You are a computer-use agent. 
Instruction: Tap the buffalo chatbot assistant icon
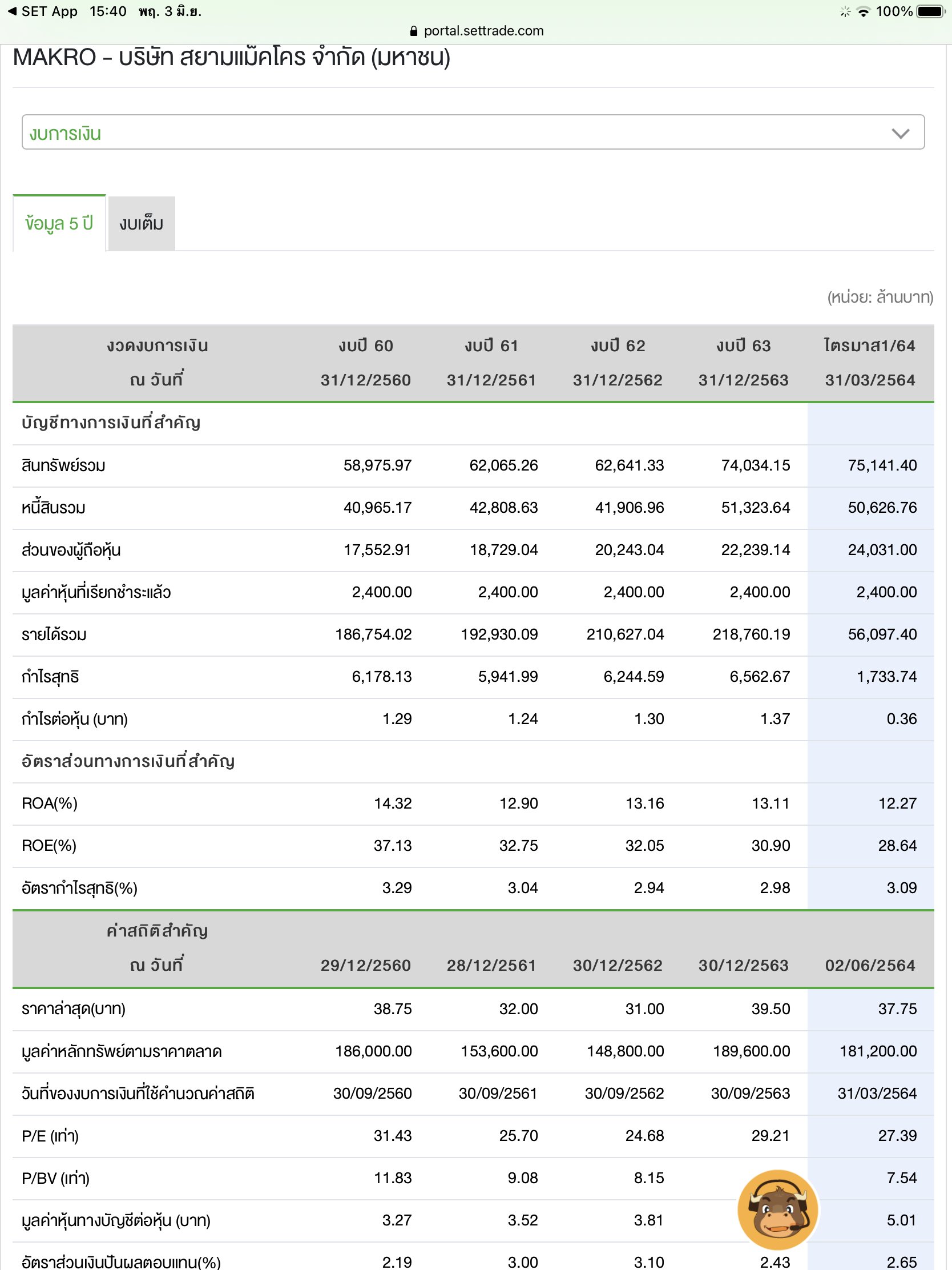click(x=777, y=1209)
